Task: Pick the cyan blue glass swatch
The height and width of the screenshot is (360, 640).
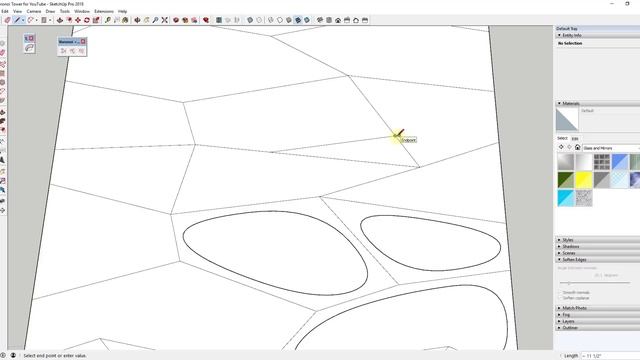Action: (x=566, y=198)
